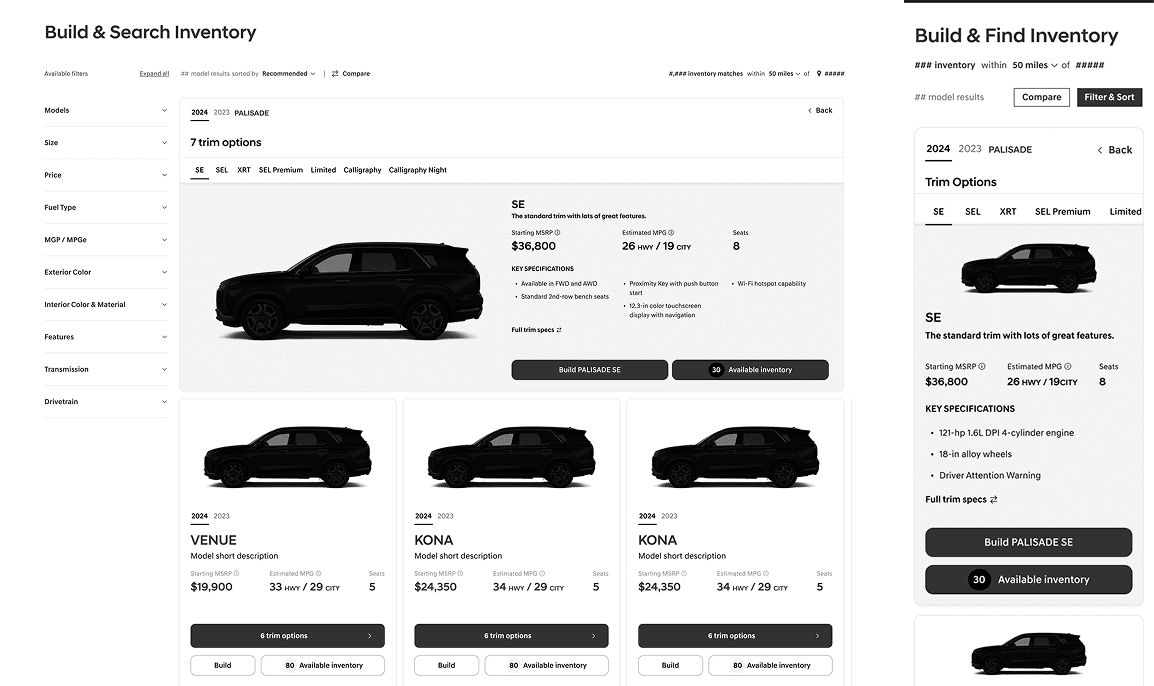This screenshot has height=686, width=1154.
Task: Click '7 trim options' heading
Action: (x=226, y=143)
